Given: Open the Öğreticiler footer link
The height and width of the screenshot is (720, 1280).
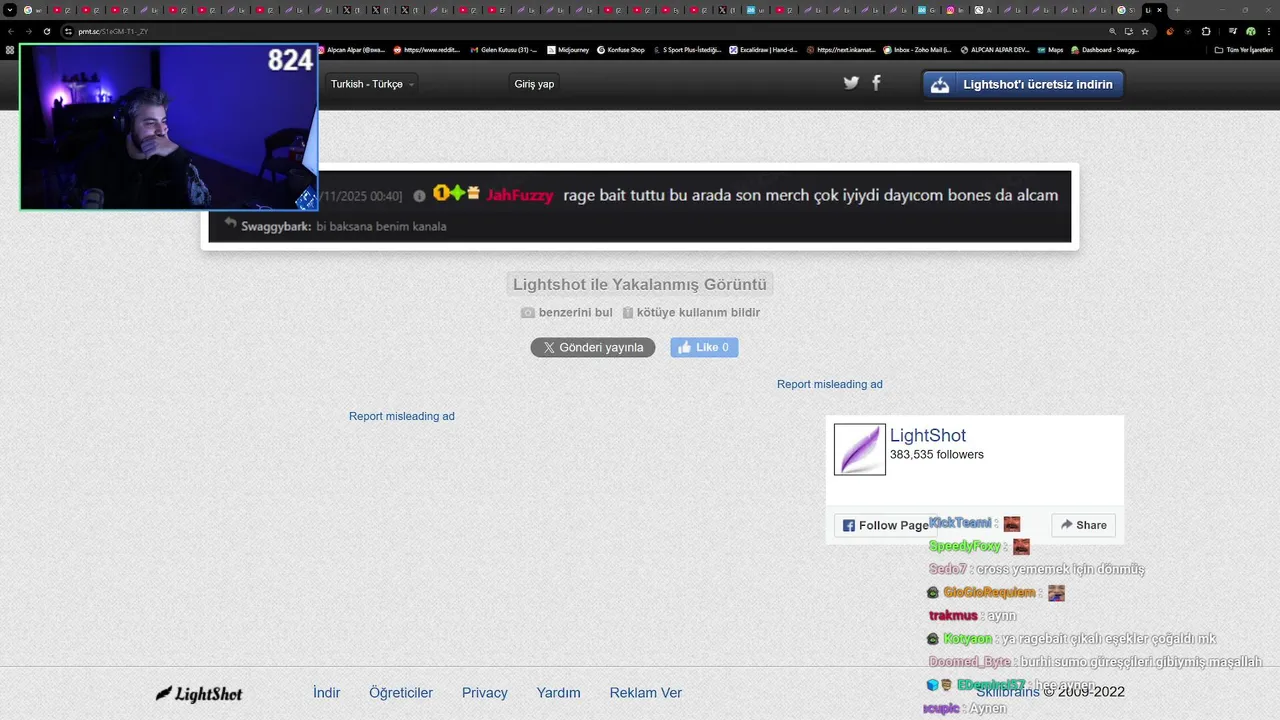Looking at the screenshot, I should 401,693.
